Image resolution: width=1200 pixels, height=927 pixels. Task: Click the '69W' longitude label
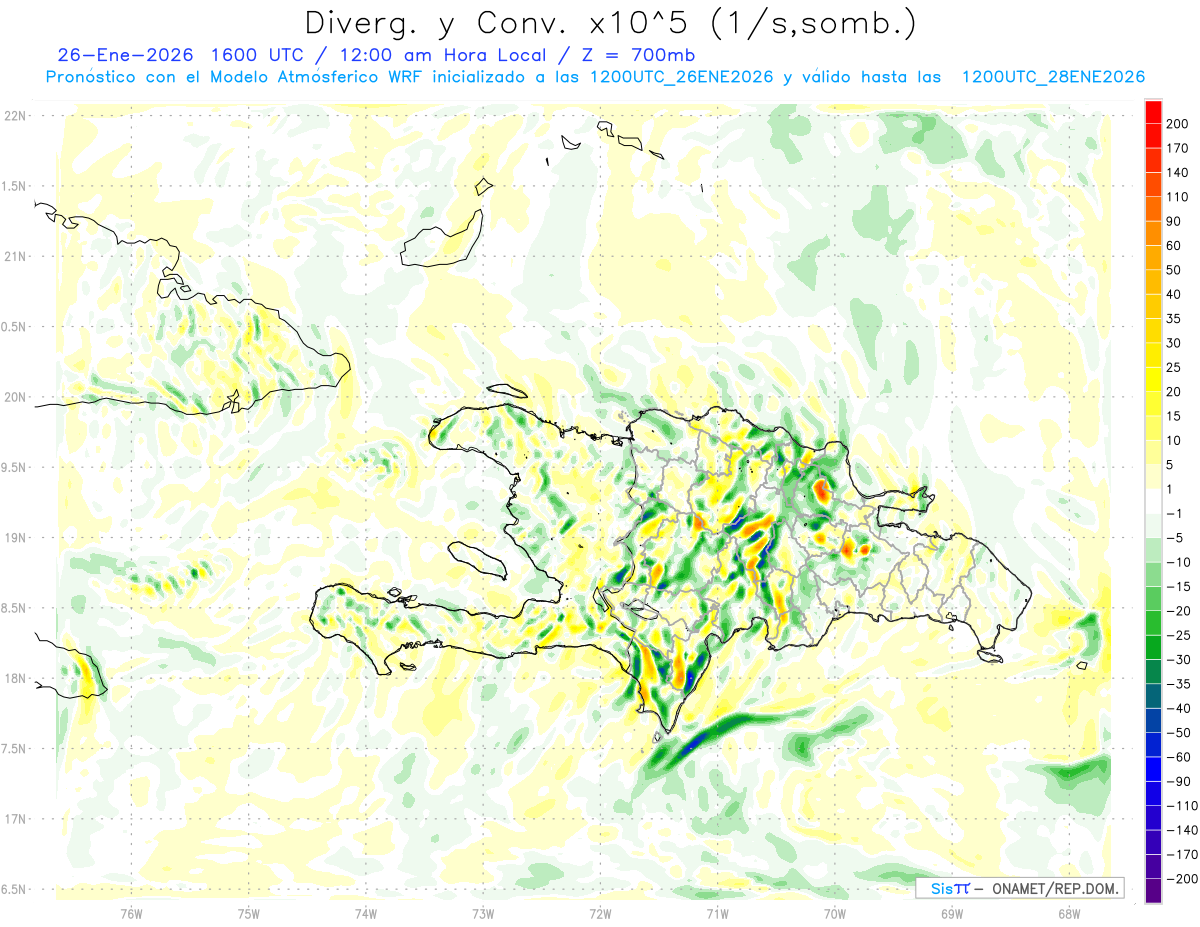[x=952, y=913]
